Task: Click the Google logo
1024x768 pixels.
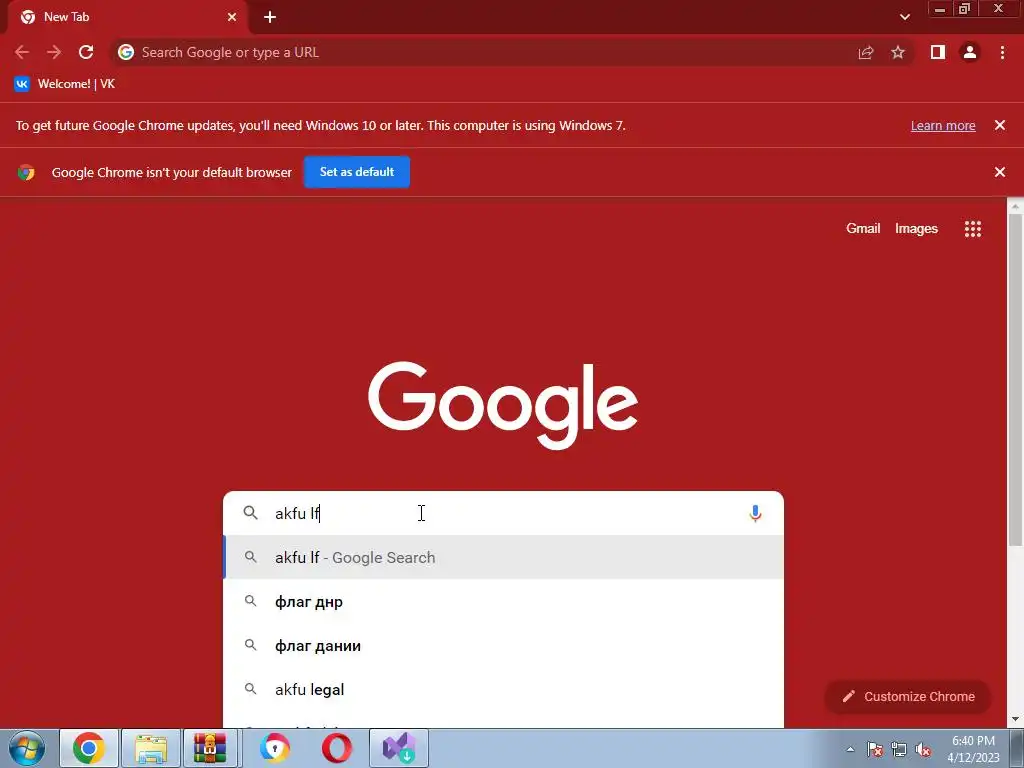Action: pyautogui.click(x=503, y=405)
